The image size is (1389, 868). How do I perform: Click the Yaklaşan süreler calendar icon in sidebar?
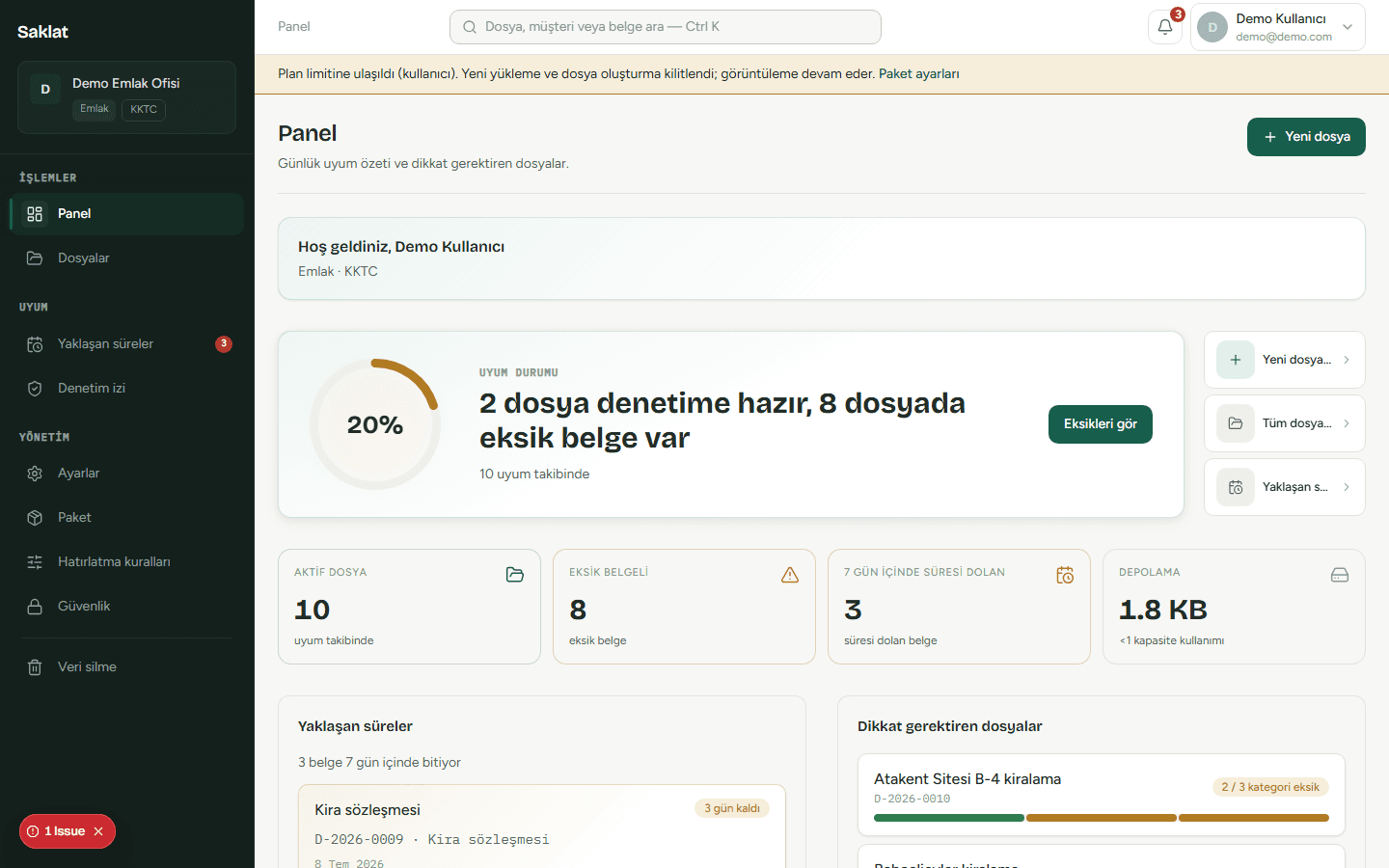coord(35,344)
